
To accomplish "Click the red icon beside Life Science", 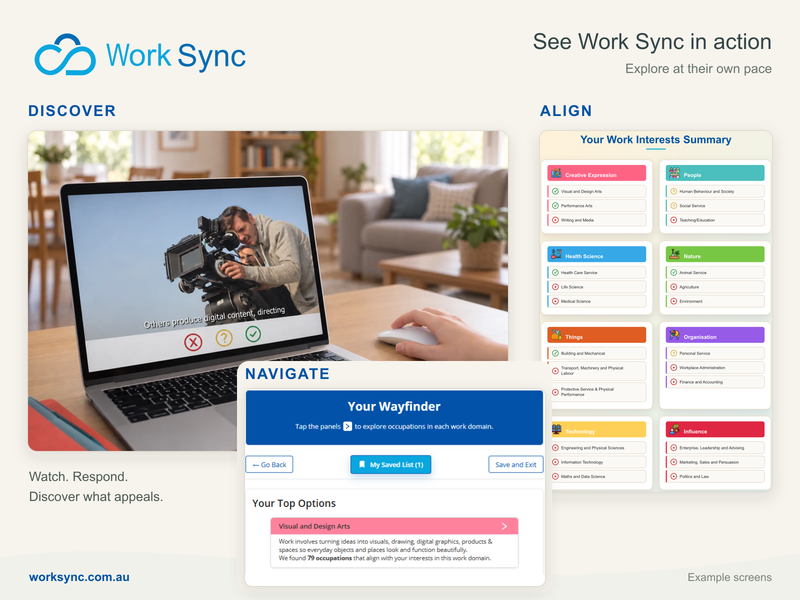I will coord(555,287).
